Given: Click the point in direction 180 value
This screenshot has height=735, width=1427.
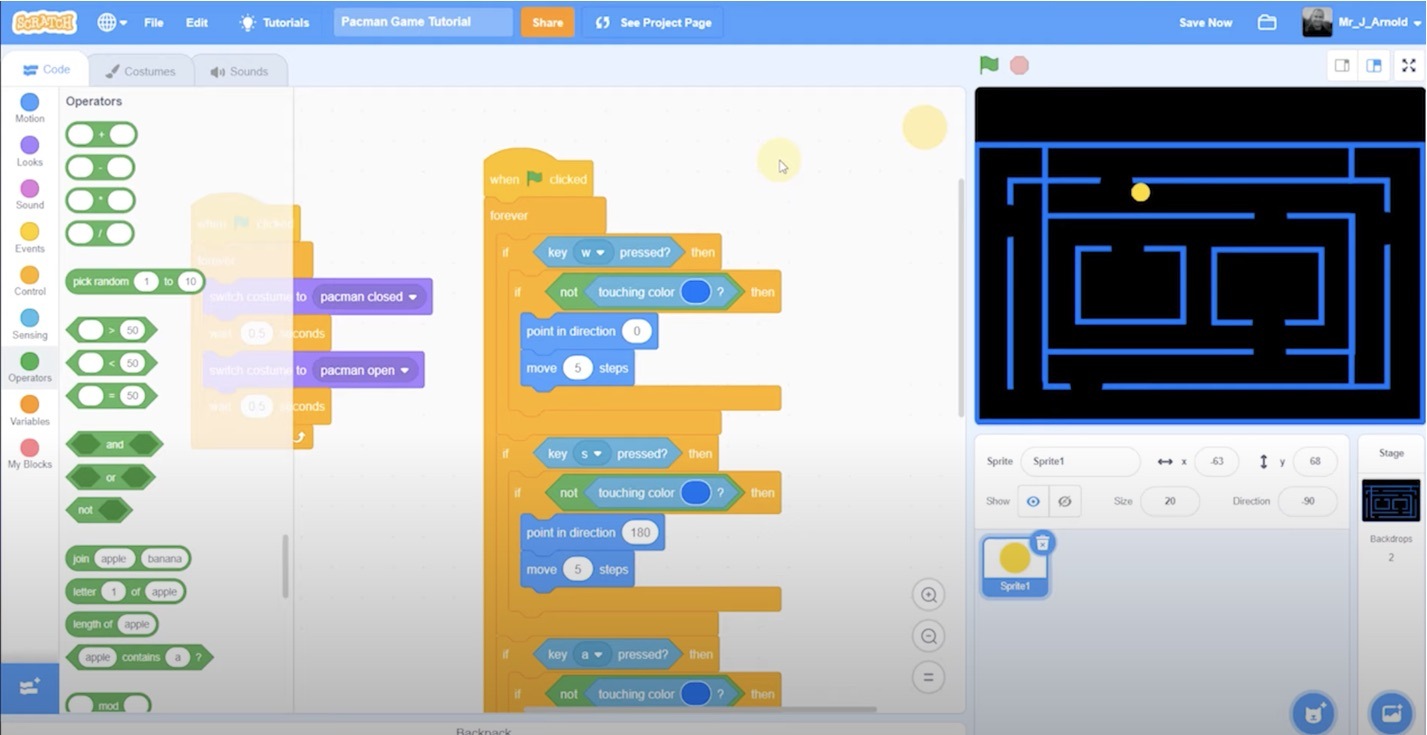Looking at the screenshot, I should tap(639, 533).
